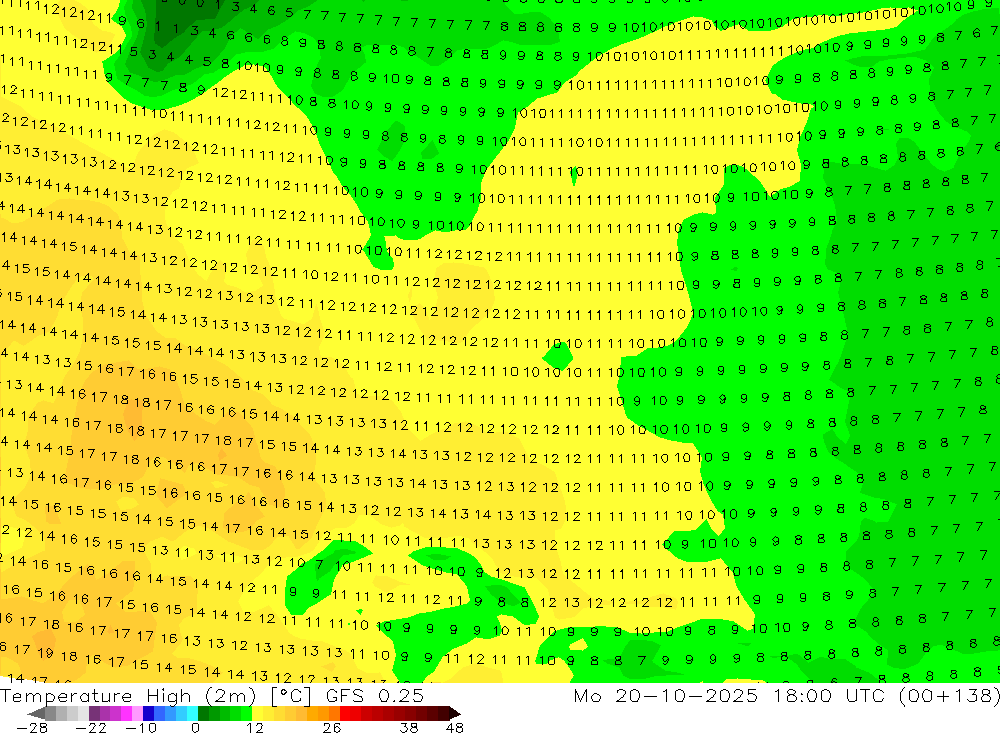Select the '-22' color scale label

point(91,728)
